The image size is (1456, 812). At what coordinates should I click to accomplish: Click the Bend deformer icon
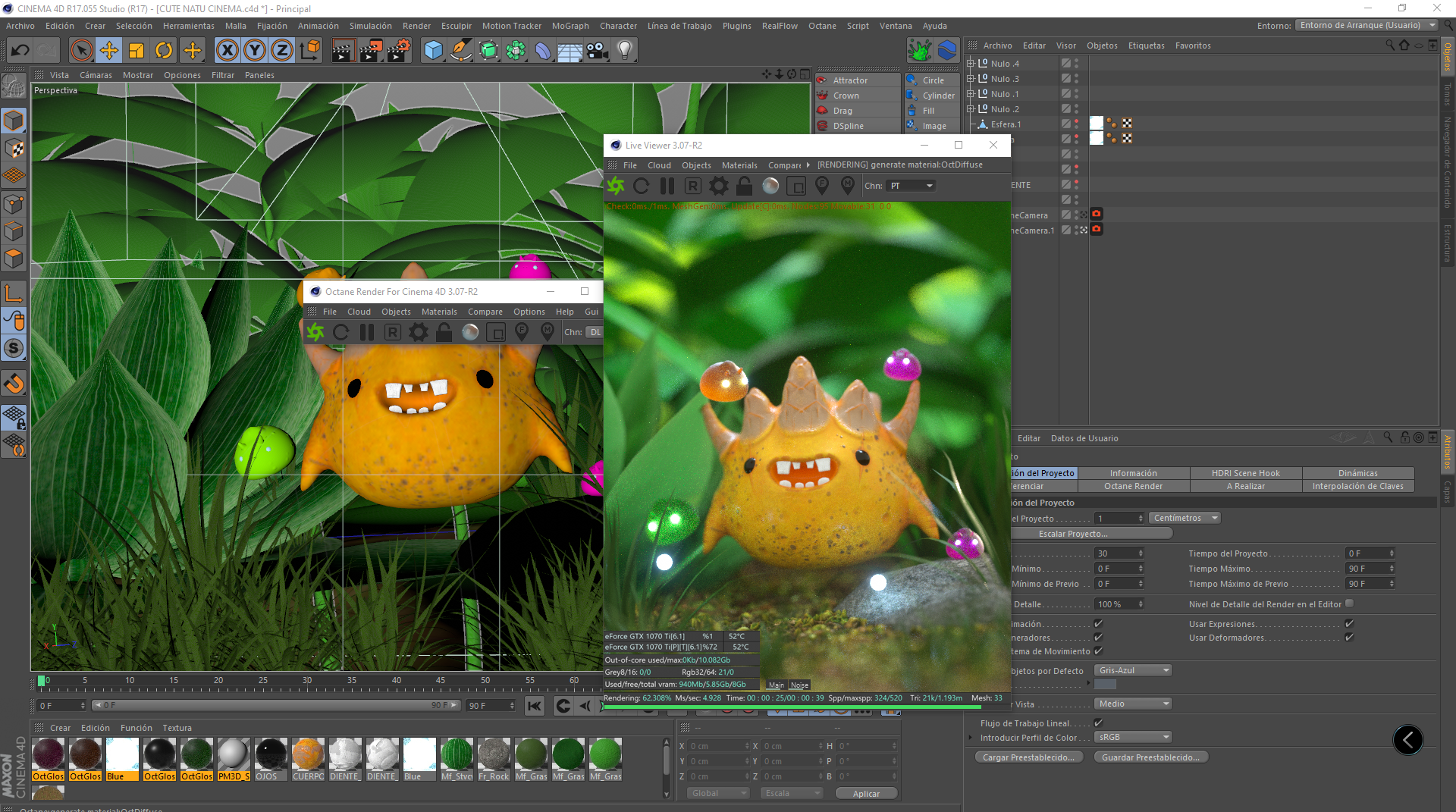coord(543,51)
